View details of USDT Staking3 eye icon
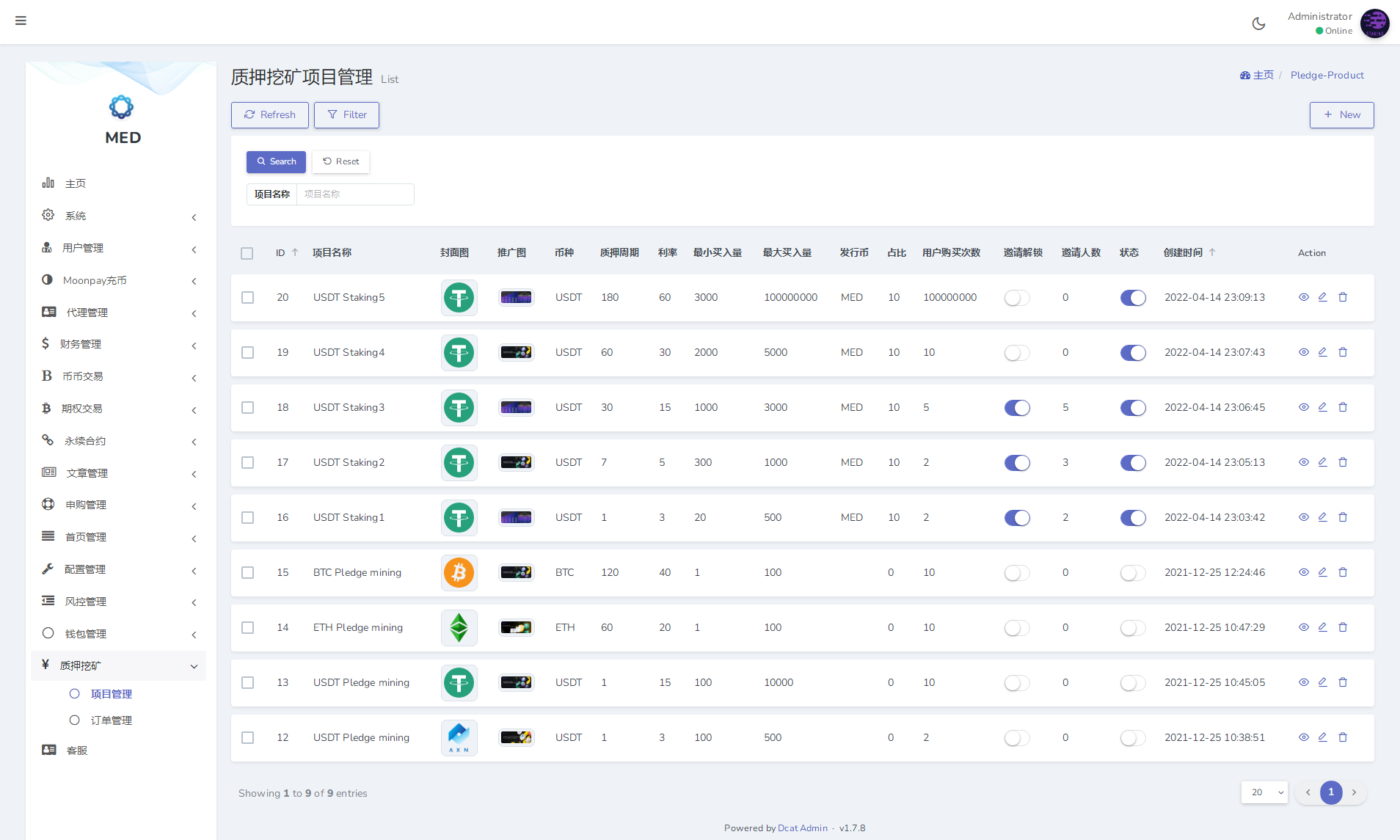 pos(1303,407)
